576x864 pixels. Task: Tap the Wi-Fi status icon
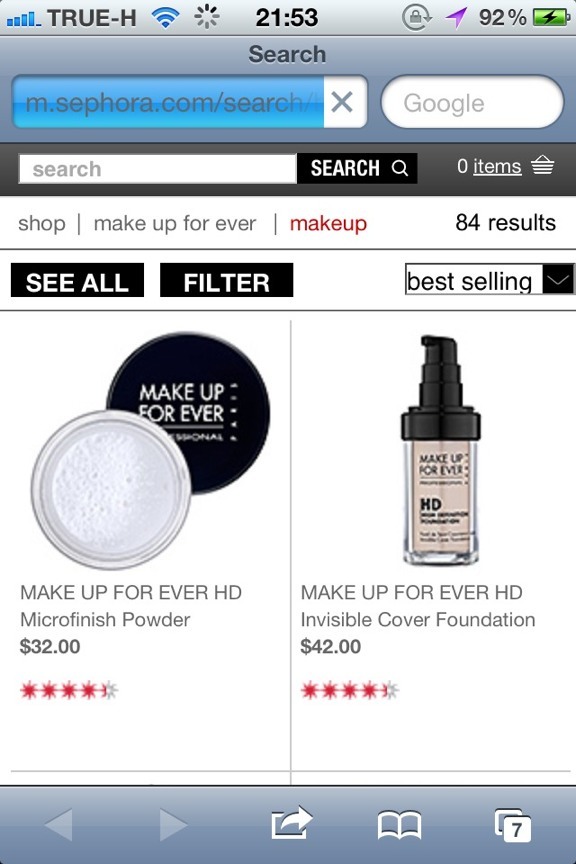pos(165,18)
